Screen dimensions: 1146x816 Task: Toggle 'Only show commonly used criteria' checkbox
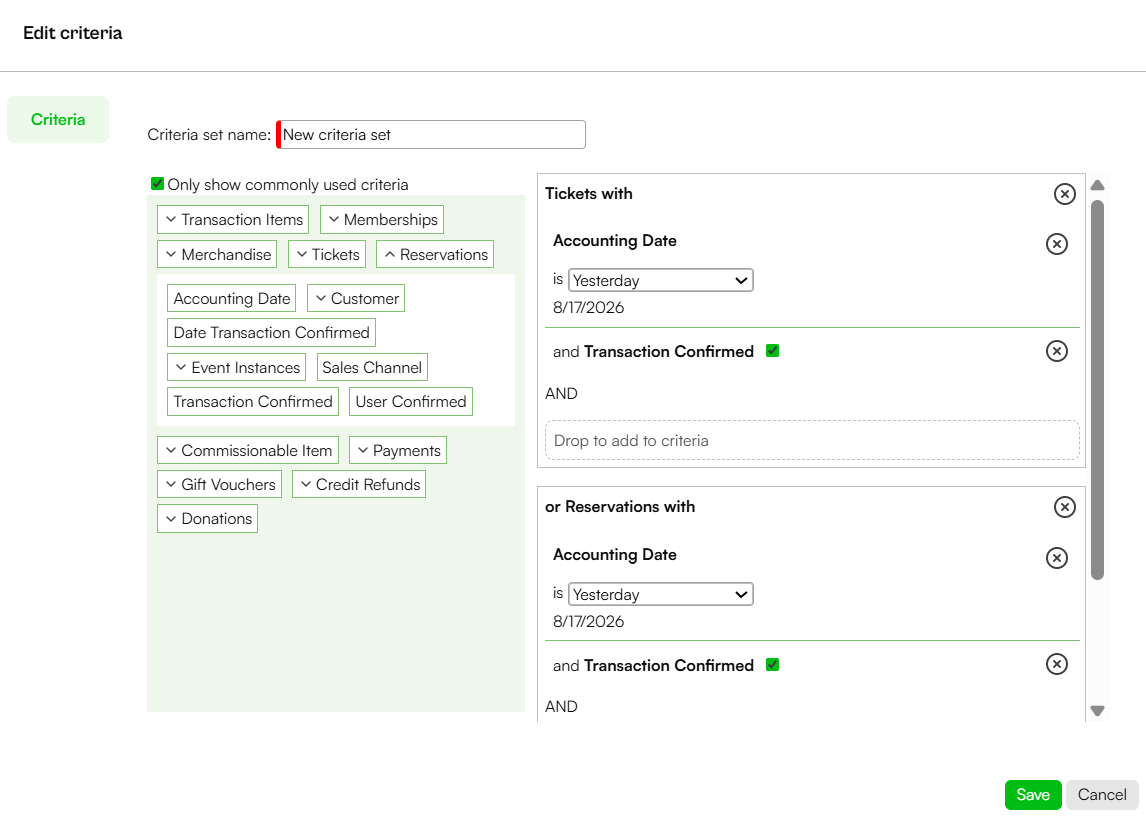157,184
